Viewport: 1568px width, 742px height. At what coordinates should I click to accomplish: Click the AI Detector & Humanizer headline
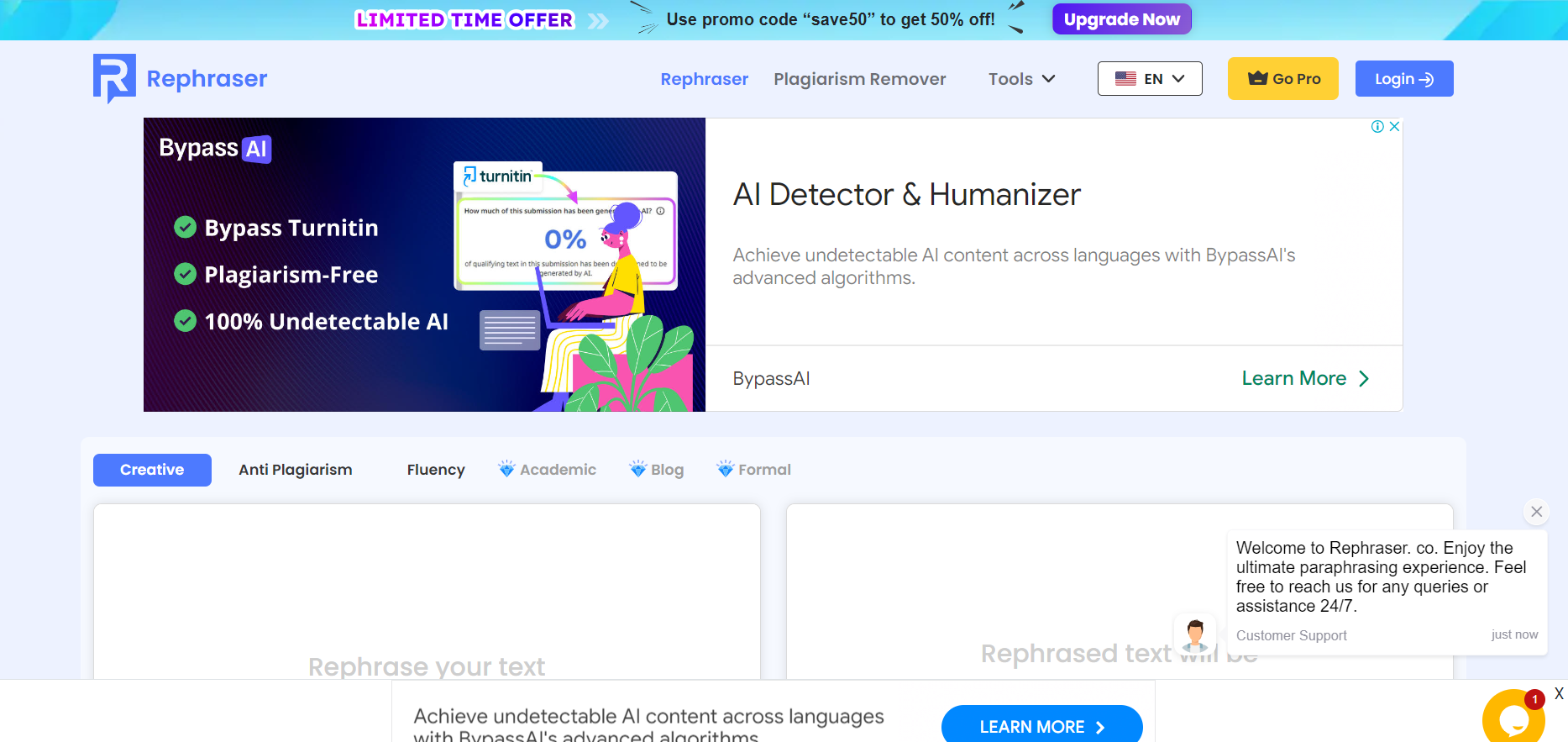[906, 195]
